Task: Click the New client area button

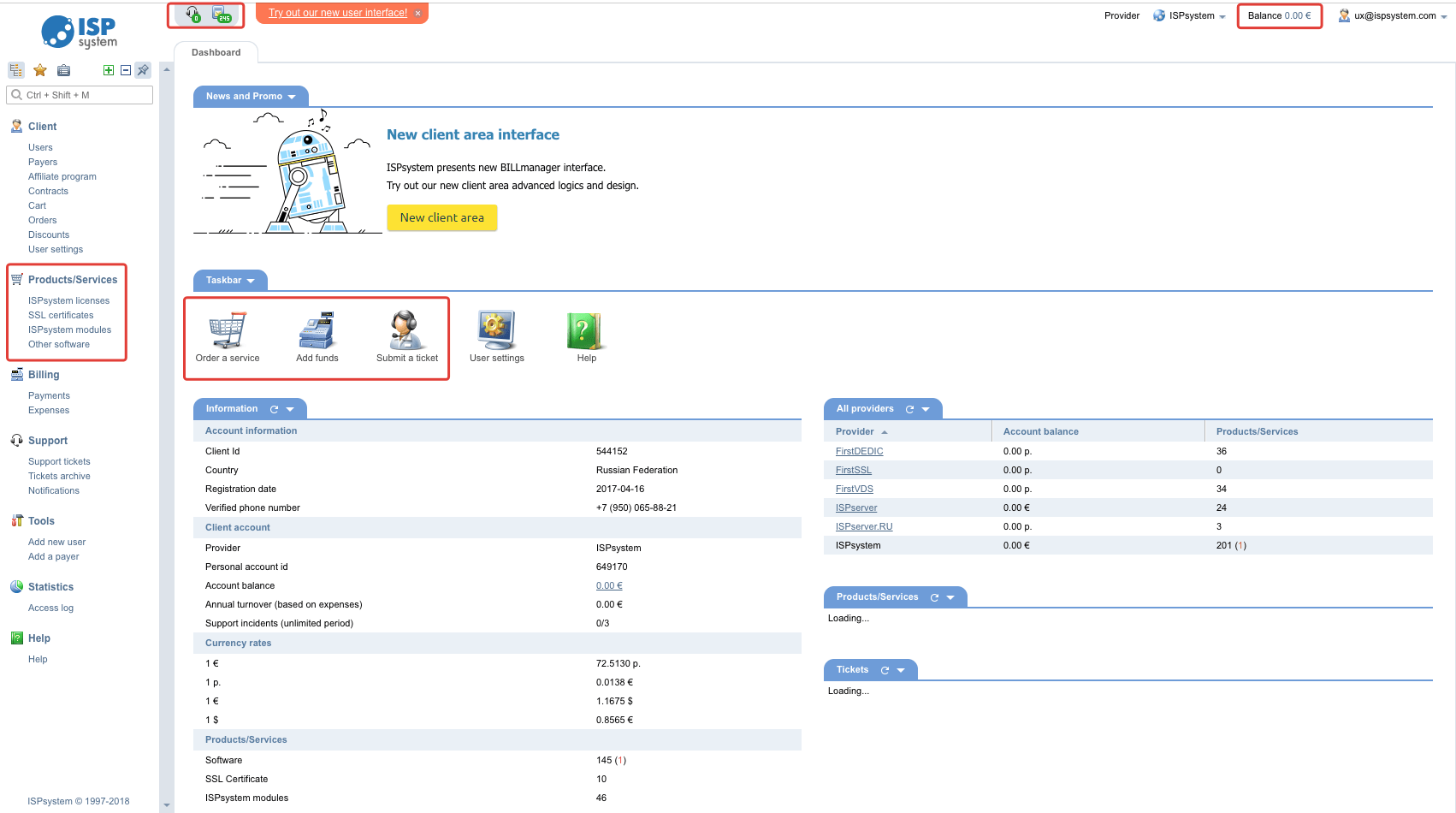Action: pos(442,217)
